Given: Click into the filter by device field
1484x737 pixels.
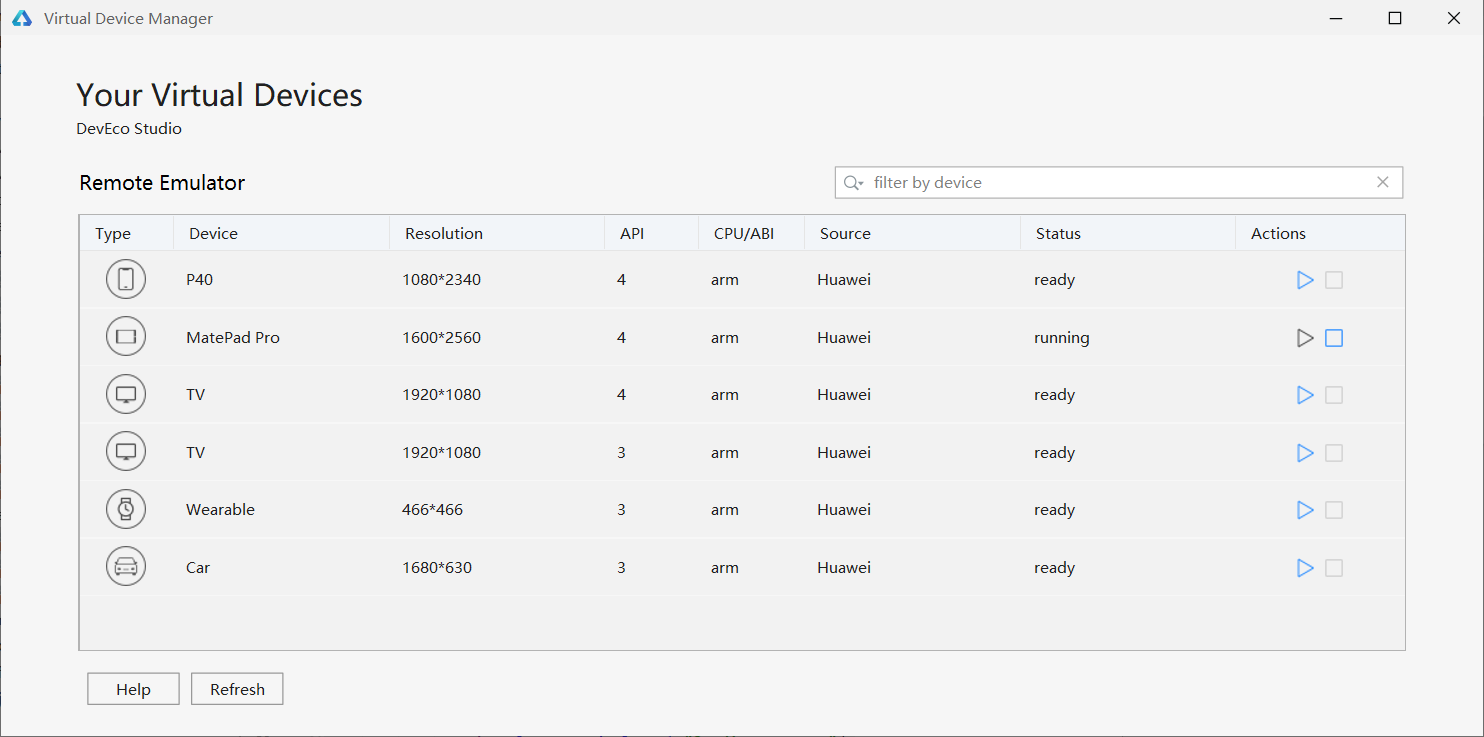Looking at the screenshot, I should pos(1119,182).
